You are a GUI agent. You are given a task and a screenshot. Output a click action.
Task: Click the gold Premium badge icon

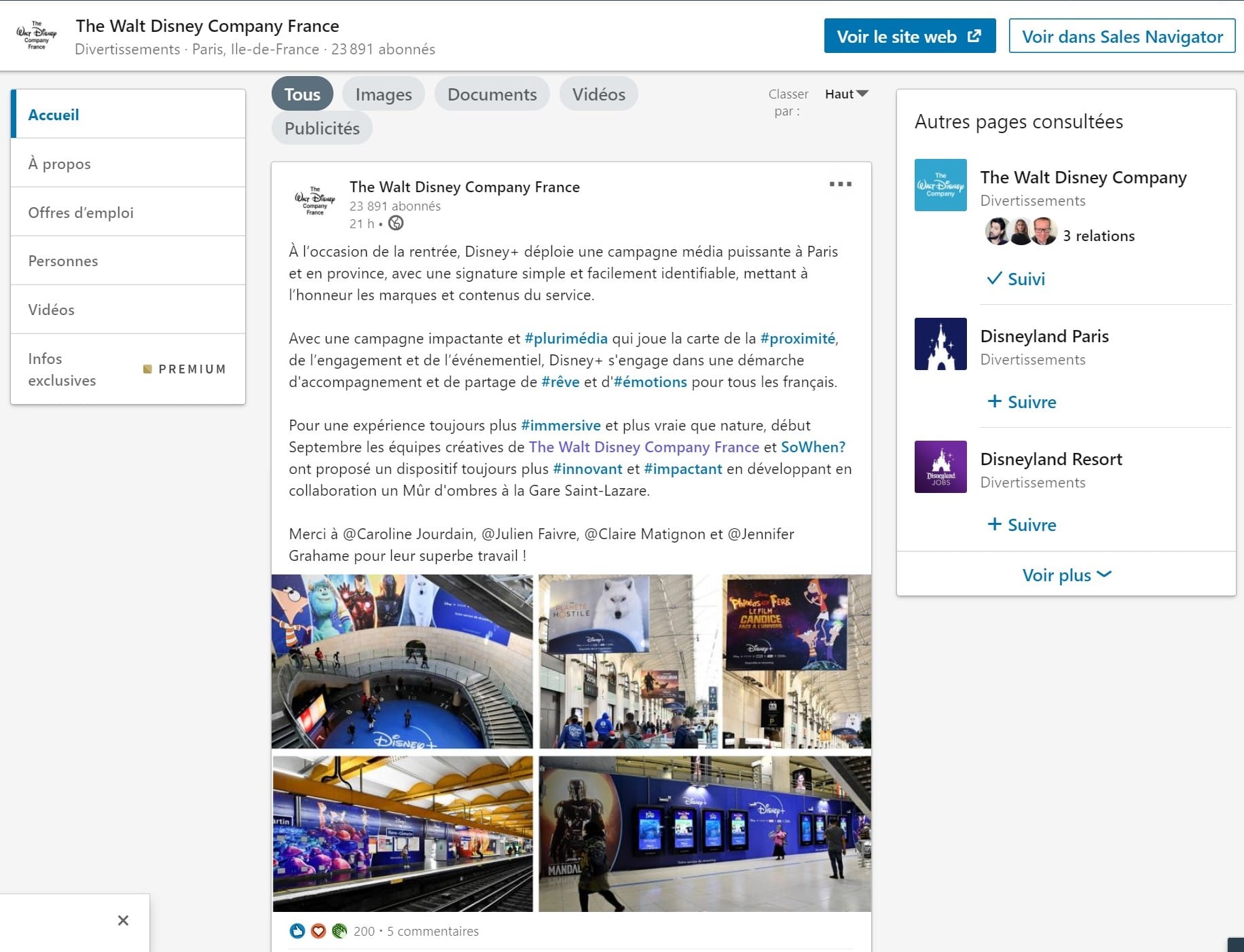point(147,369)
